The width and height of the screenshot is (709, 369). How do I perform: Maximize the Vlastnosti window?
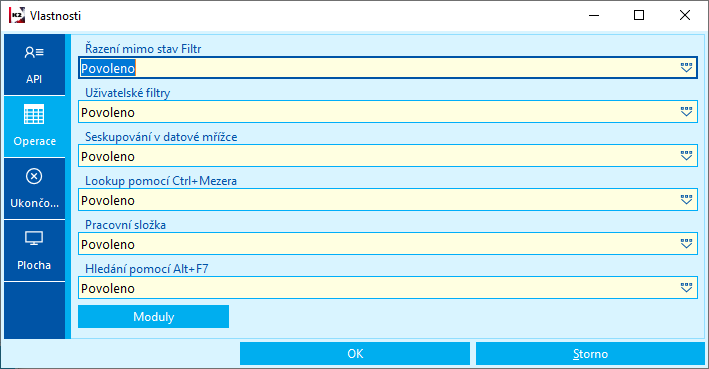click(639, 15)
